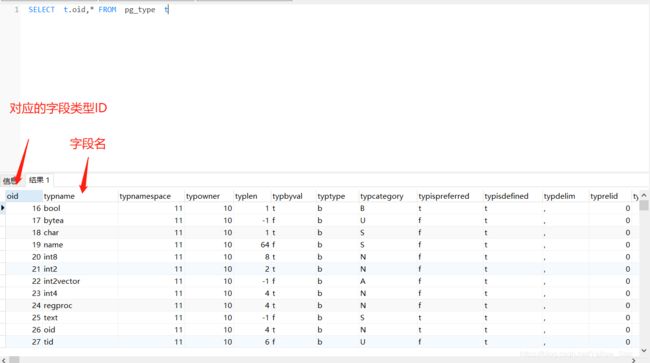The height and width of the screenshot is (363, 650).
Task: Click typcategory cell 'B' in bool row
Action: 388,208
